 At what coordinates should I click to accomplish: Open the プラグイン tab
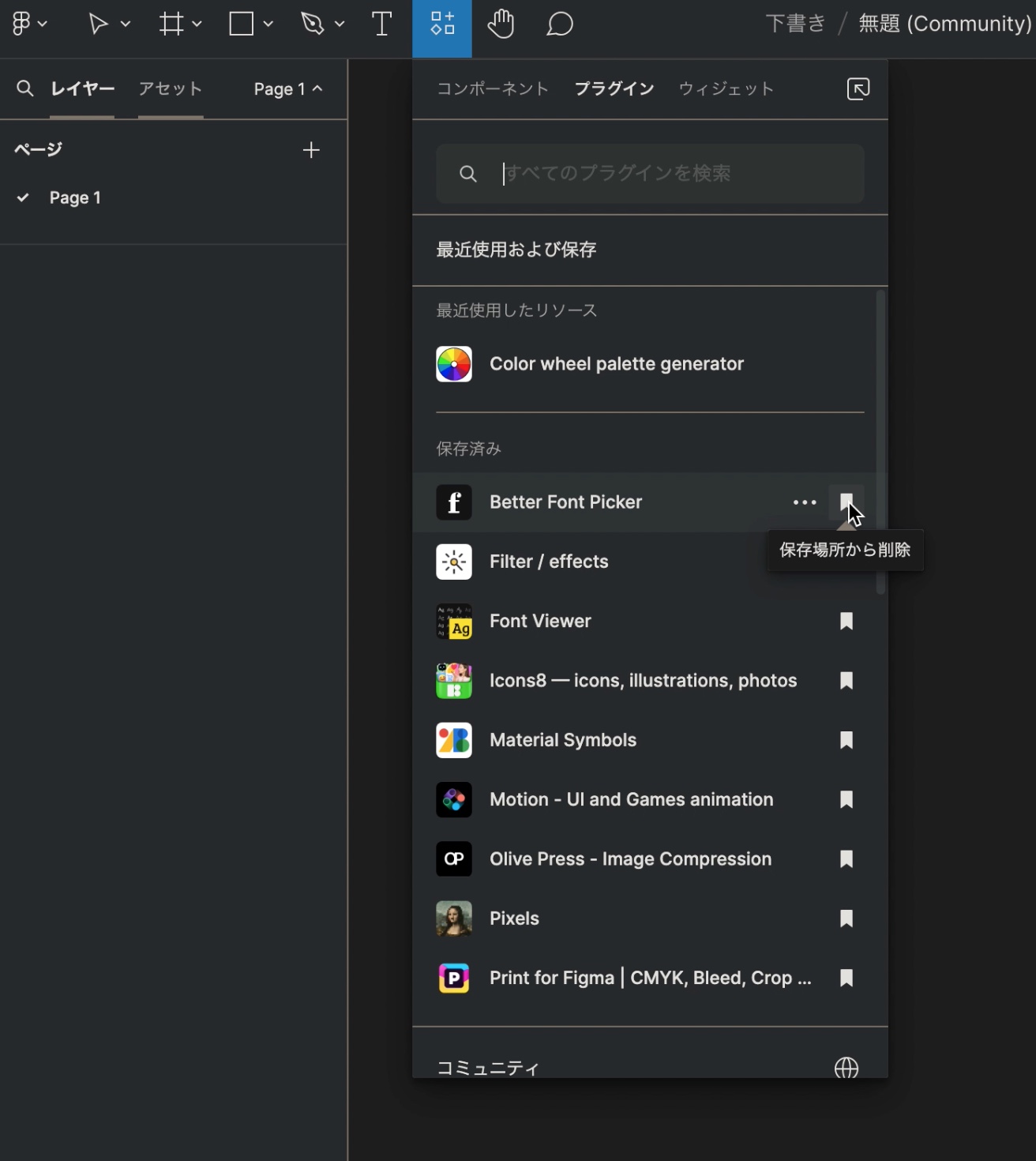coord(614,88)
